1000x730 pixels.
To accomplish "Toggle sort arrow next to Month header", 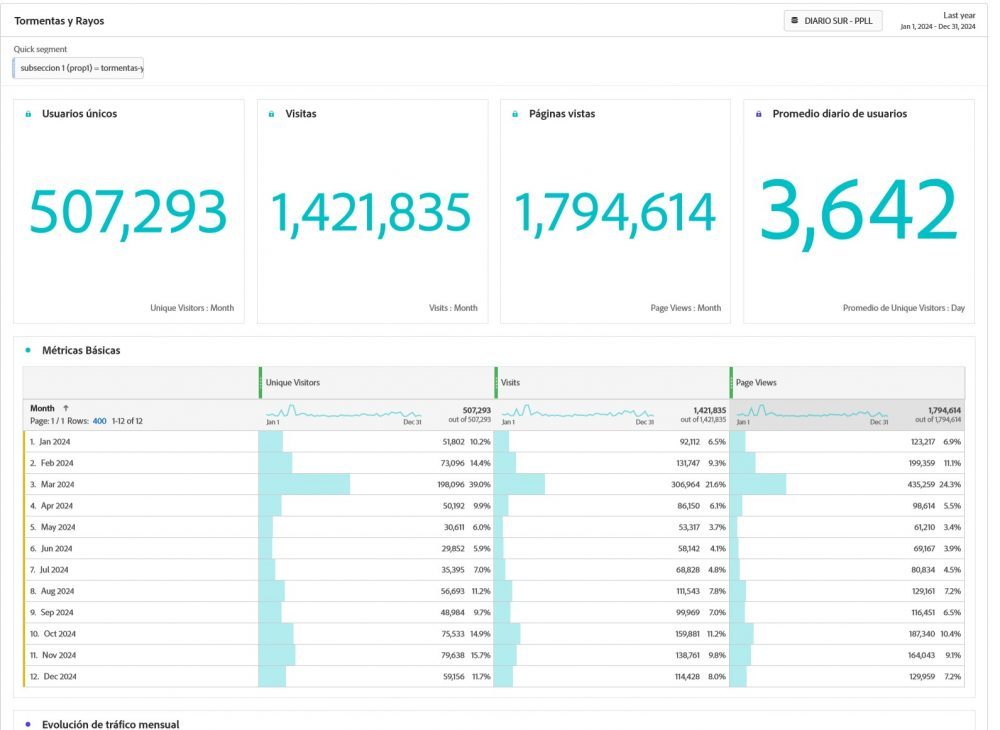I will point(66,408).
